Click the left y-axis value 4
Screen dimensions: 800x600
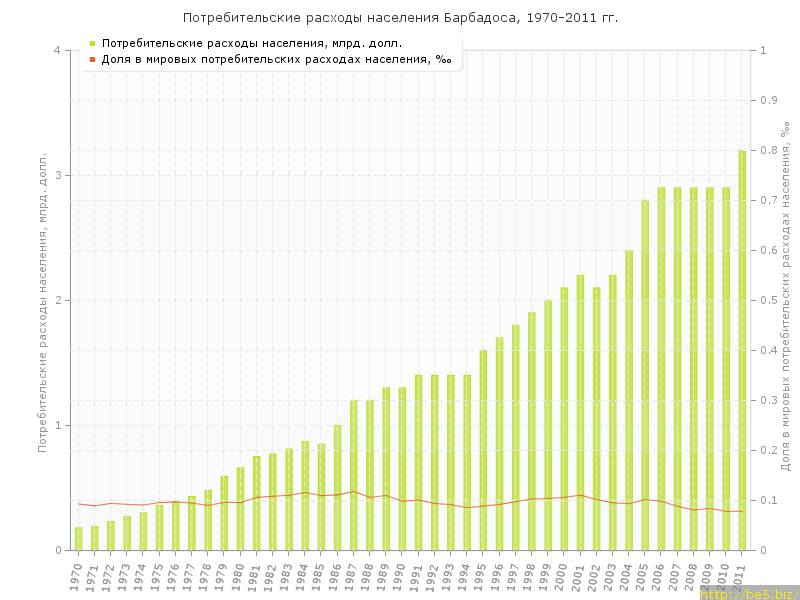tap(56, 51)
